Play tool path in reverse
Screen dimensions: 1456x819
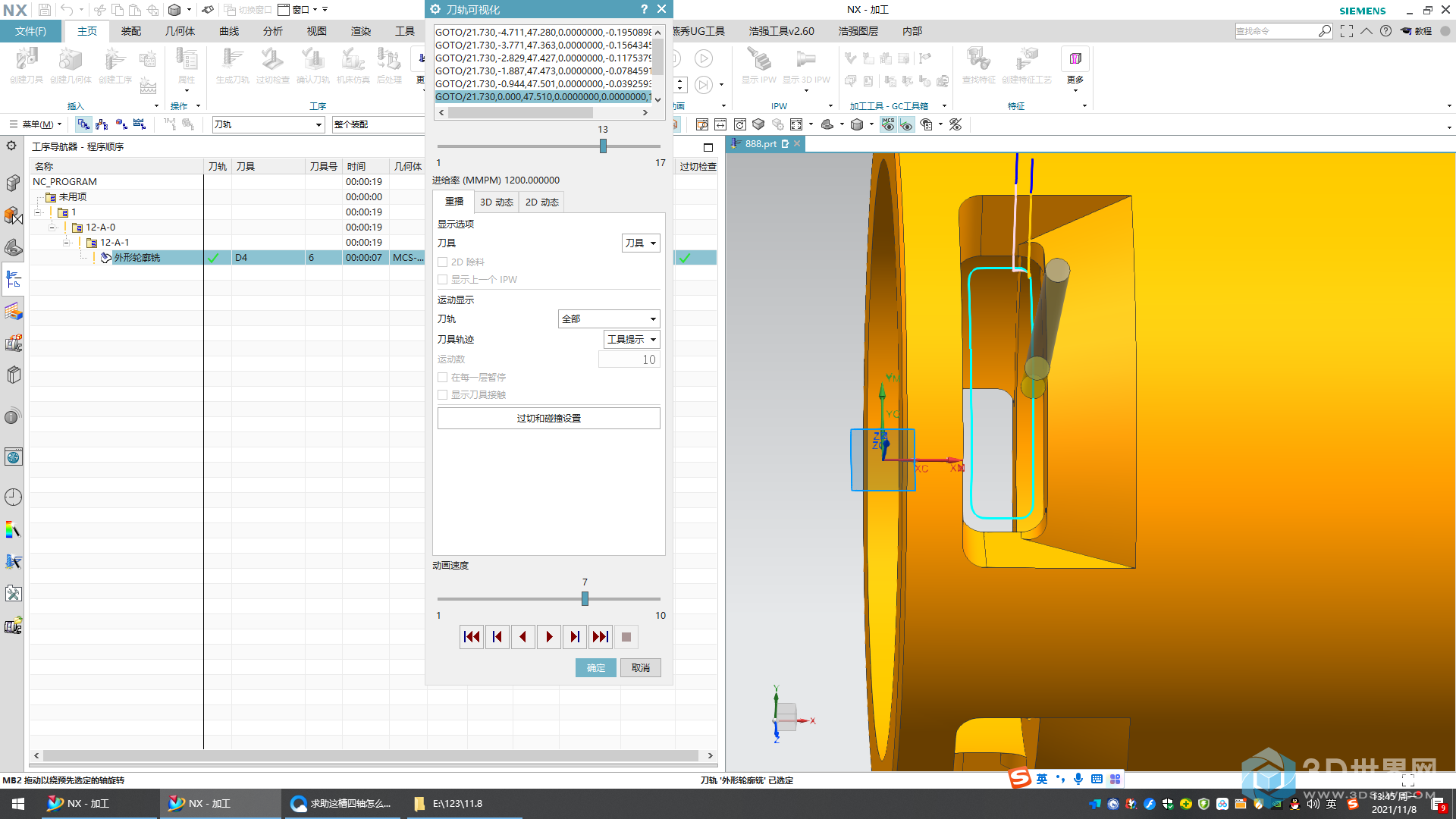(x=523, y=637)
